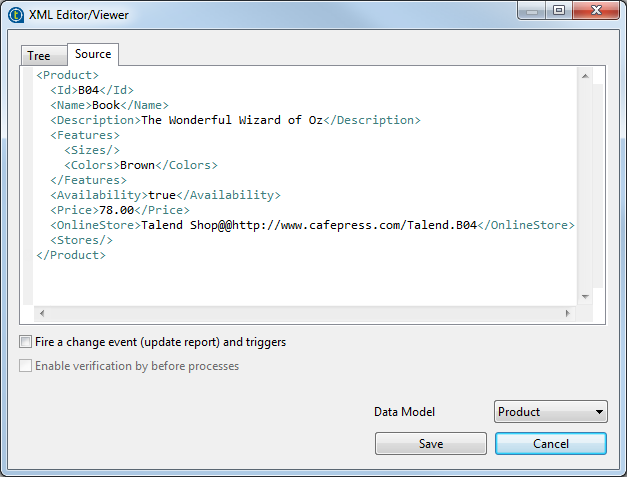The height and width of the screenshot is (477, 627).
Task: Click the vertical scrollbar down arrow
Action: click(x=585, y=297)
